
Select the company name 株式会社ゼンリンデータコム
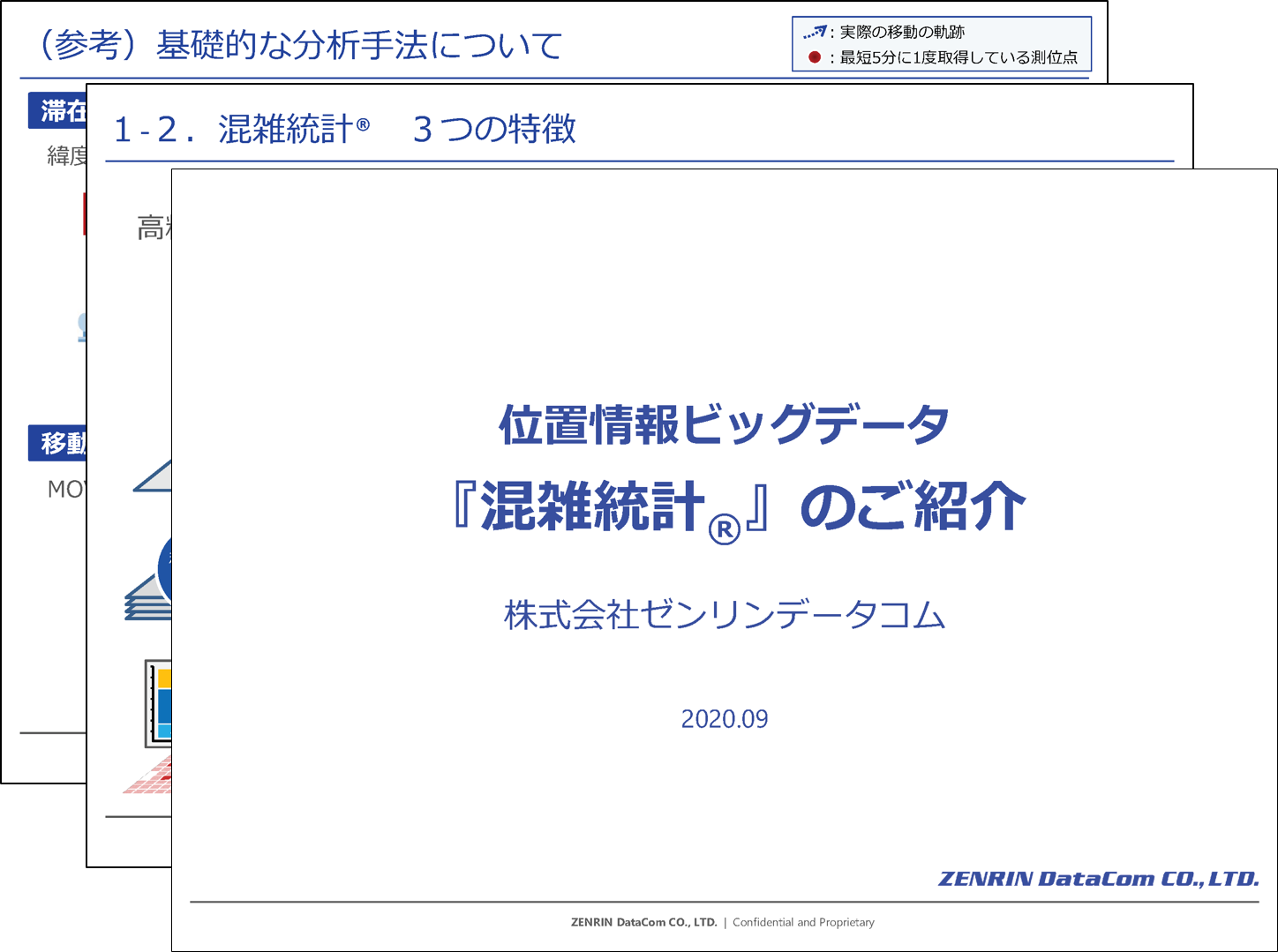pos(725,615)
